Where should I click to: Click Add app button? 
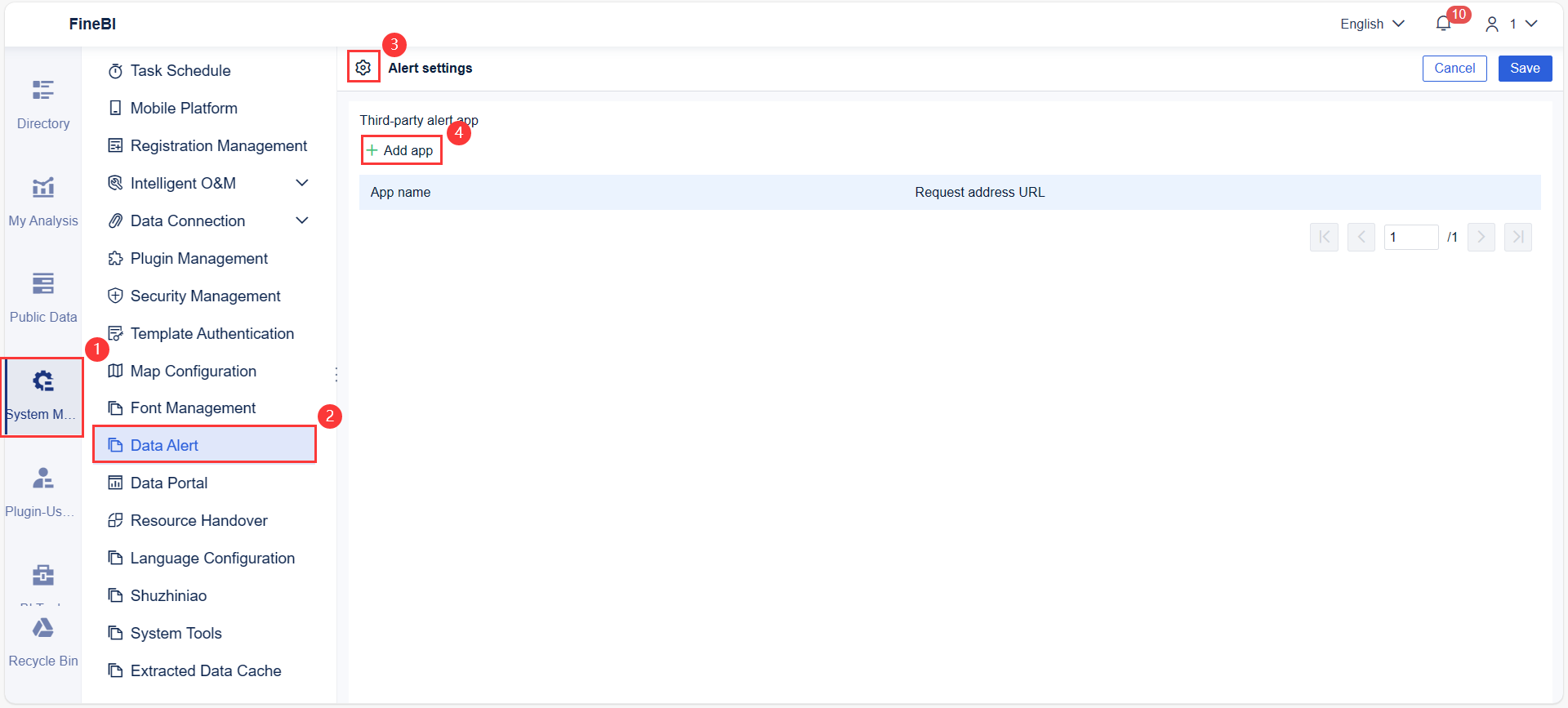coord(401,150)
